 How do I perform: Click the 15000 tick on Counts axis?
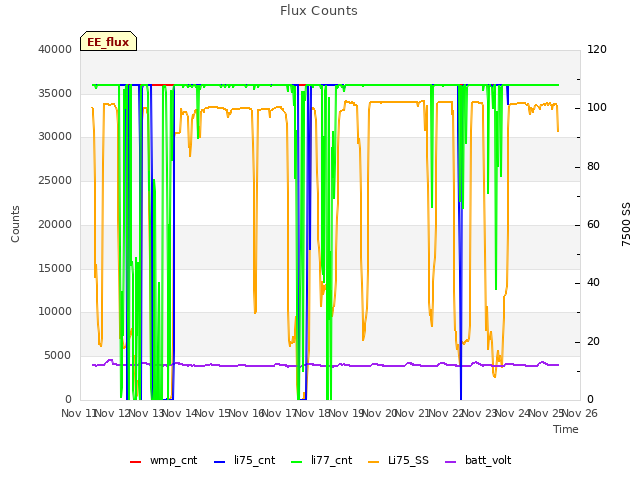[55, 268]
